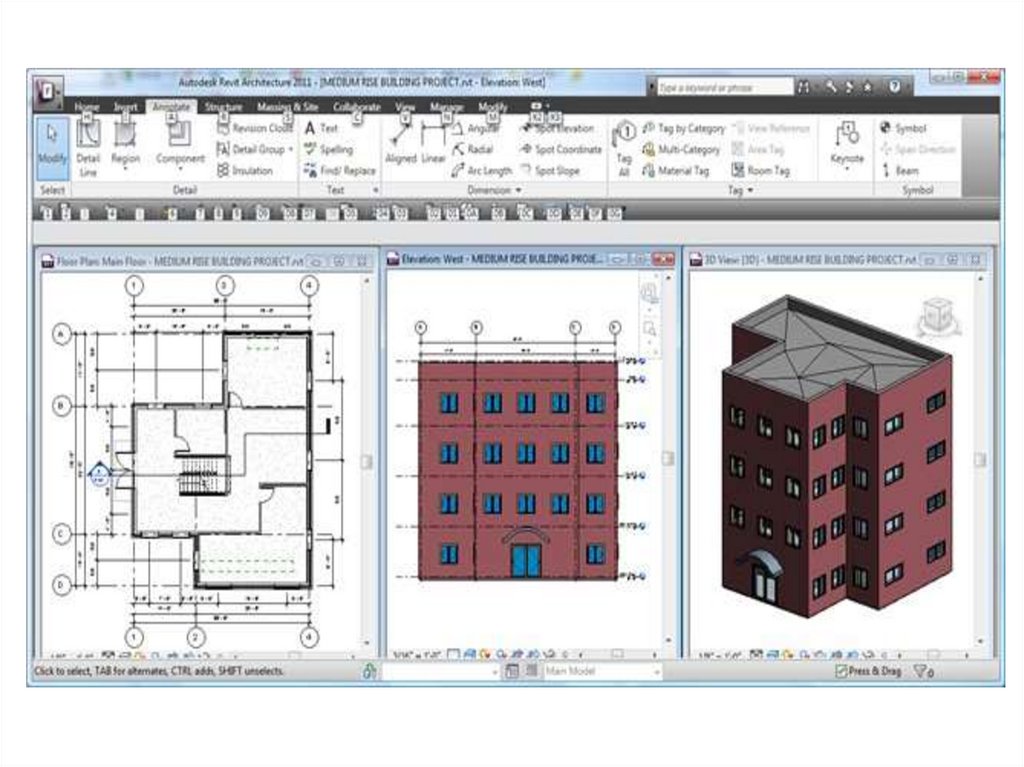Expand the Tag panel dropdown
This screenshot has height=767, width=1024.
click(x=750, y=190)
